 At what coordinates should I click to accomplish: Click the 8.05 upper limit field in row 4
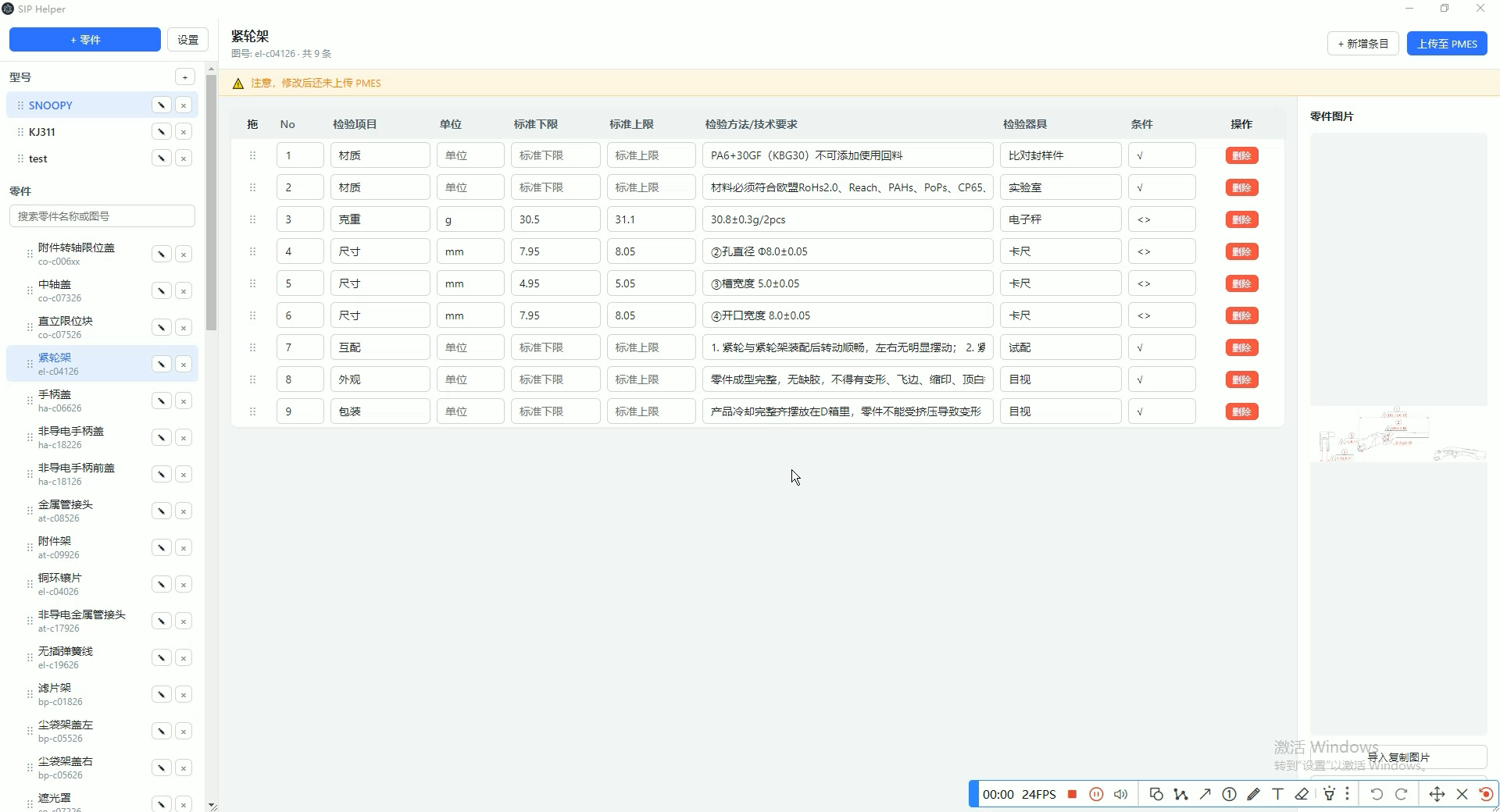[651, 251]
